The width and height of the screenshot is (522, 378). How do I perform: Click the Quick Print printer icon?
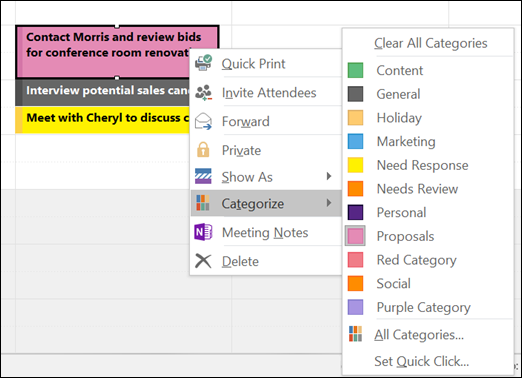point(203,63)
